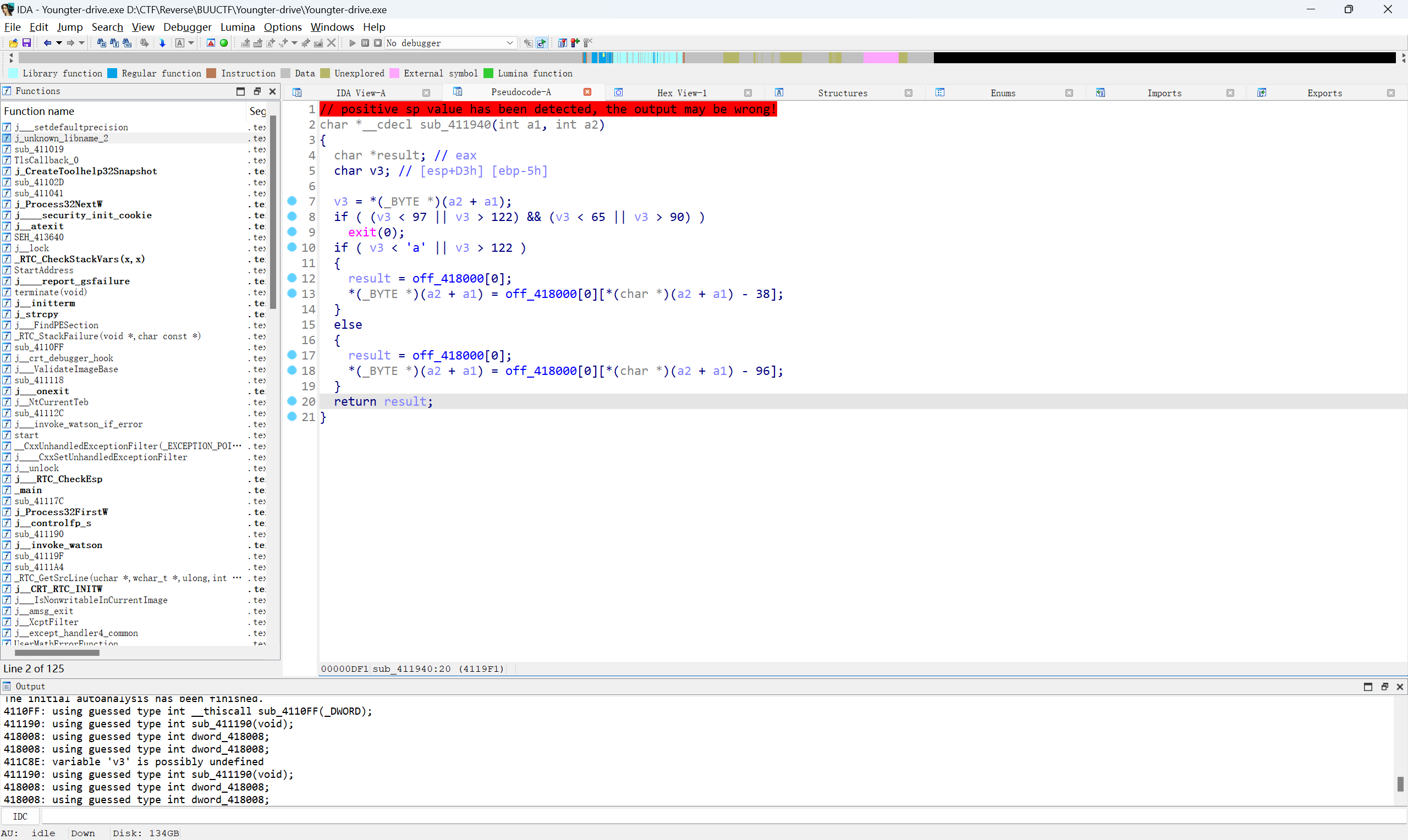Image resolution: width=1408 pixels, height=840 pixels.
Task: Toggle breakpoint dot on pseudocode line 17
Action: click(x=292, y=355)
